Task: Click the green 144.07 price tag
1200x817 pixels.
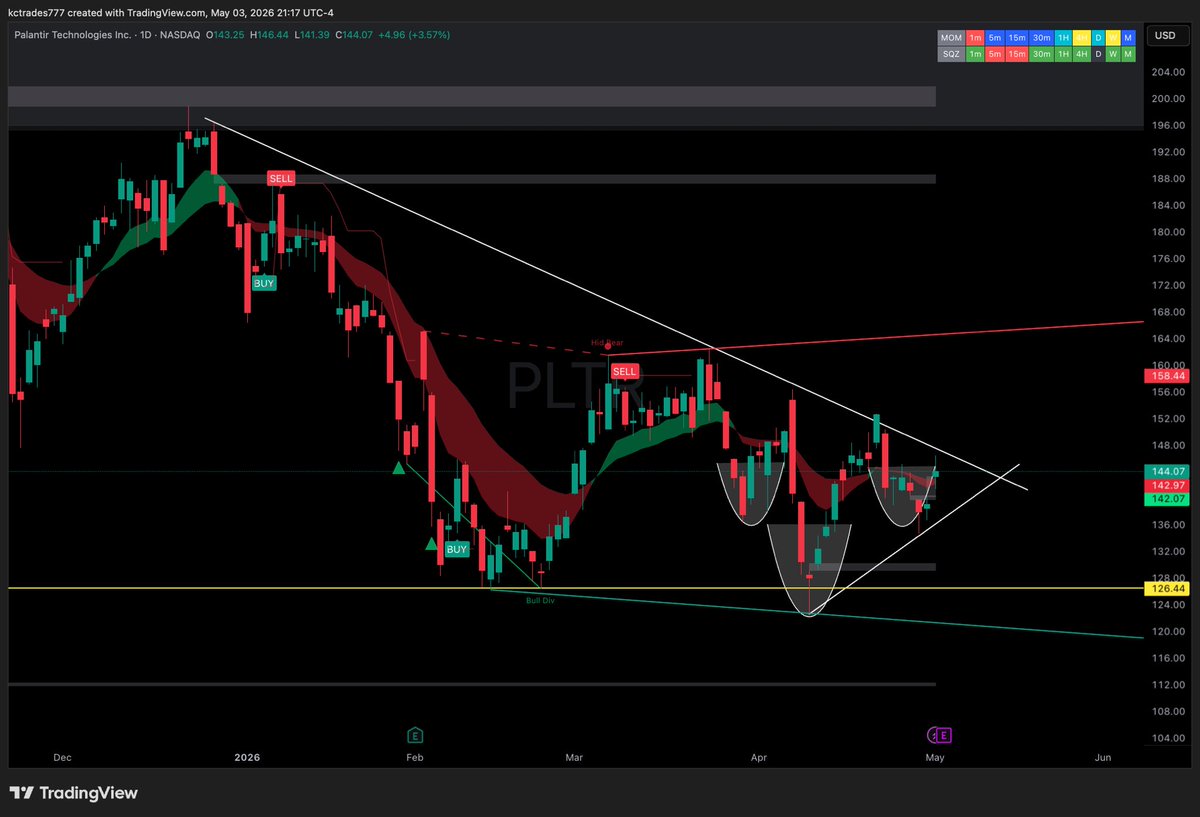Action: tap(1168, 471)
